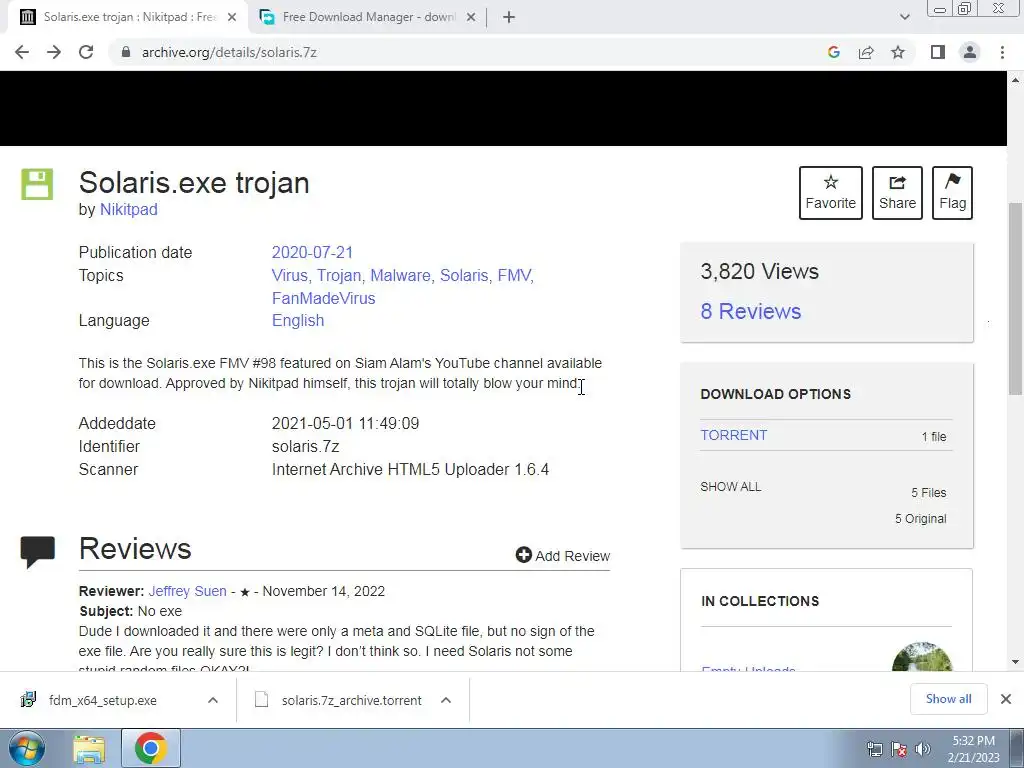Image resolution: width=1024 pixels, height=768 pixels.
Task: Share this page via address bar icon
Action: tap(866, 52)
